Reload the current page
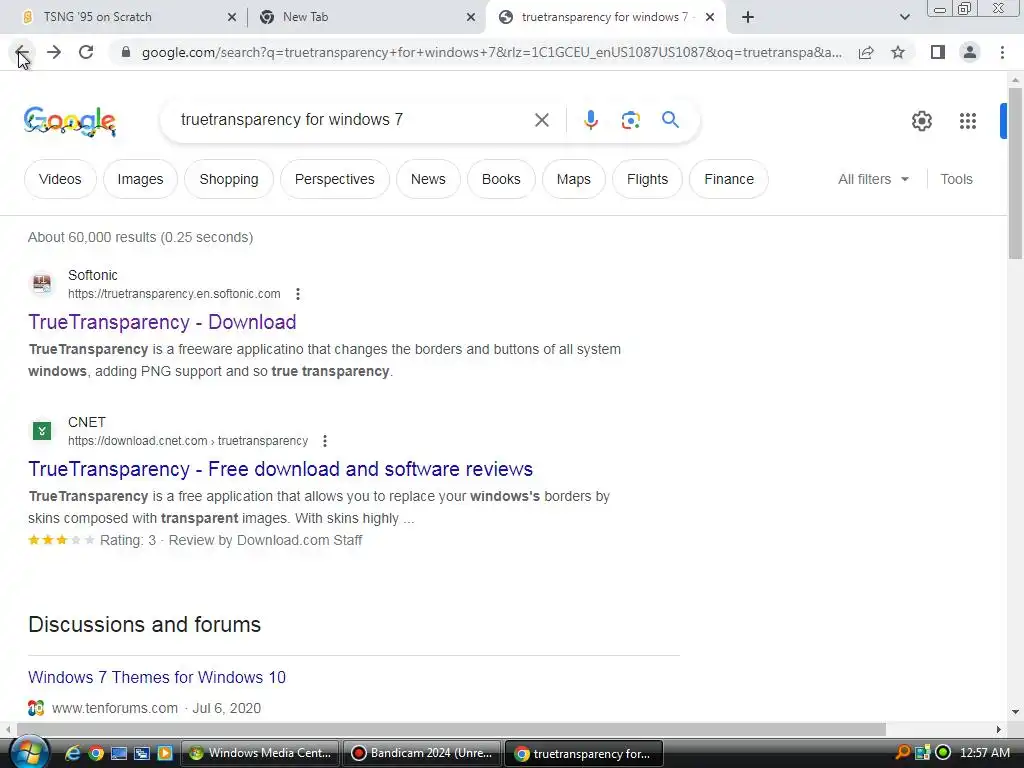Viewport: 1024px width, 768px height. (x=86, y=52)
